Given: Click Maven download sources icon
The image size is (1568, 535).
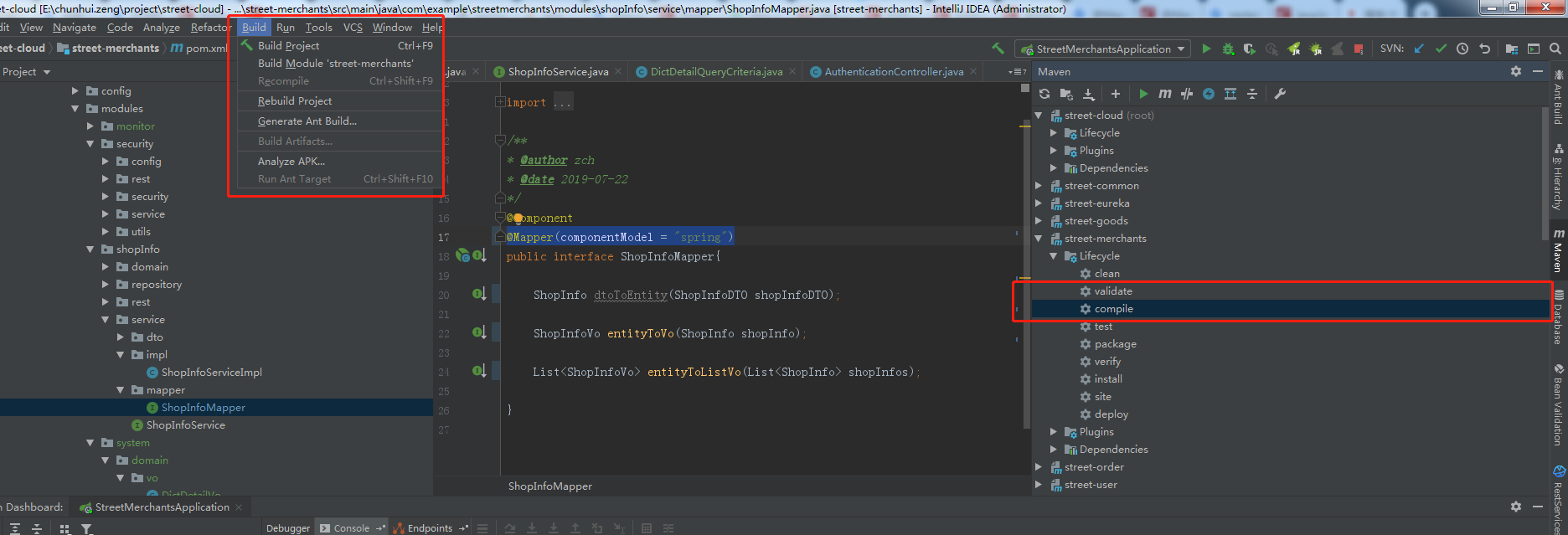Looking at the screenshot, I should [x=1088, y=94].
